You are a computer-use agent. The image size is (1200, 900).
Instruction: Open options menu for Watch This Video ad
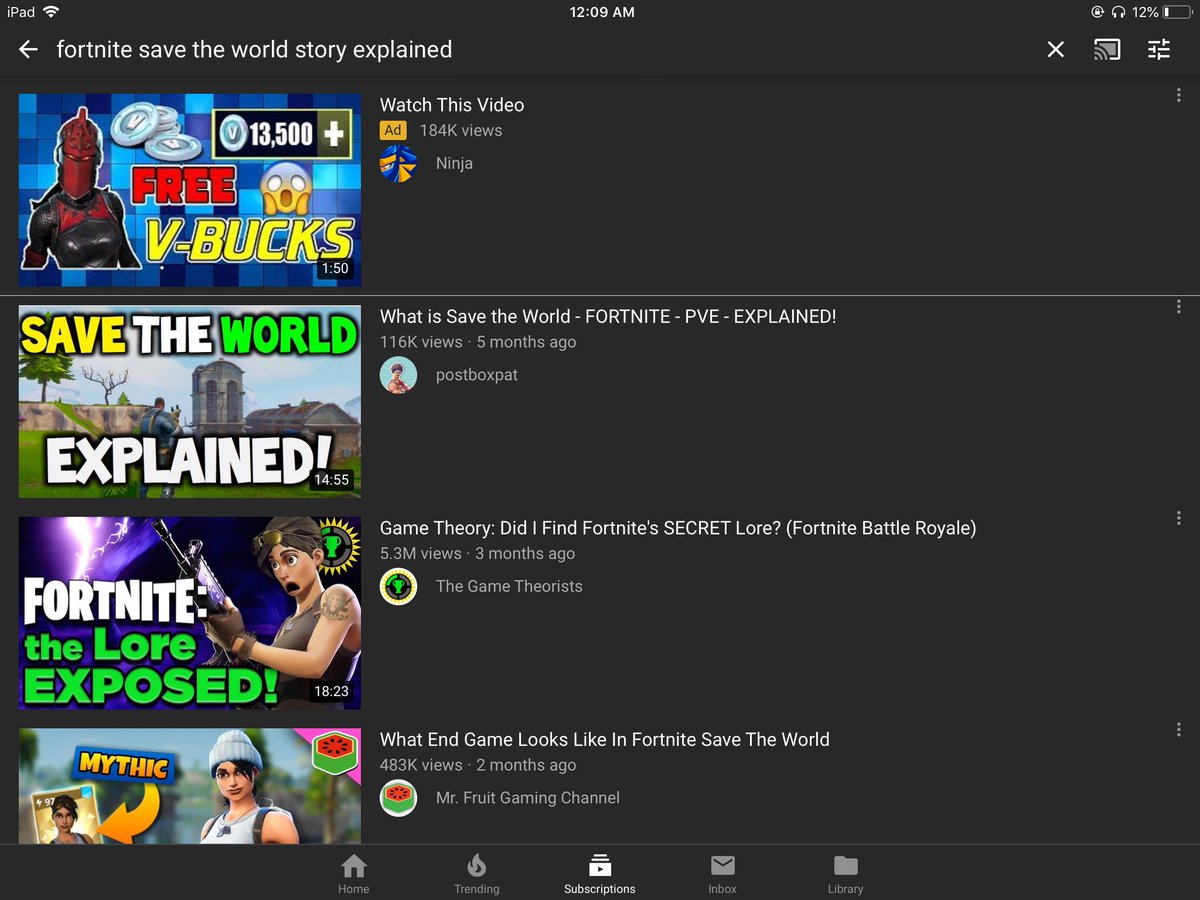(1179, 95)
